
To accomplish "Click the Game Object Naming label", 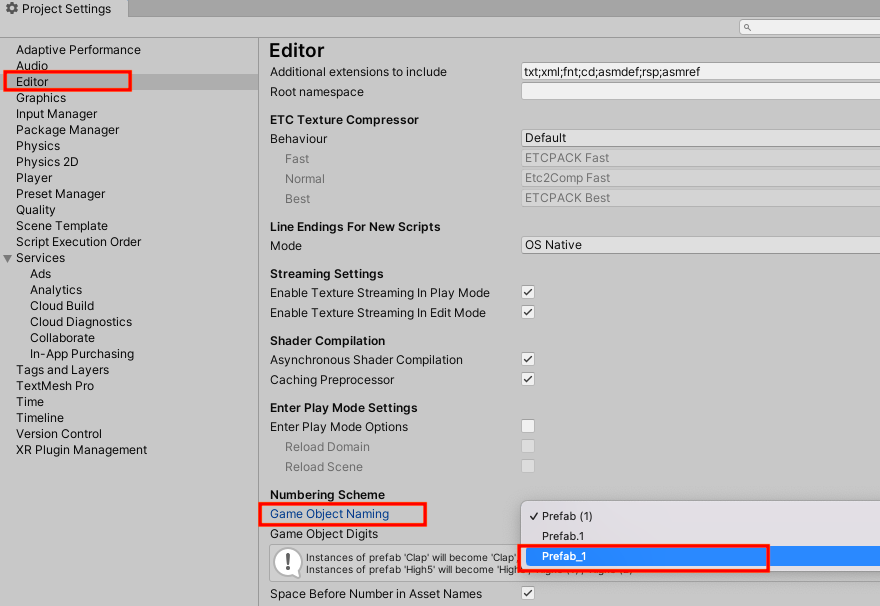I will pyautogui.click(x=329, y=514).
